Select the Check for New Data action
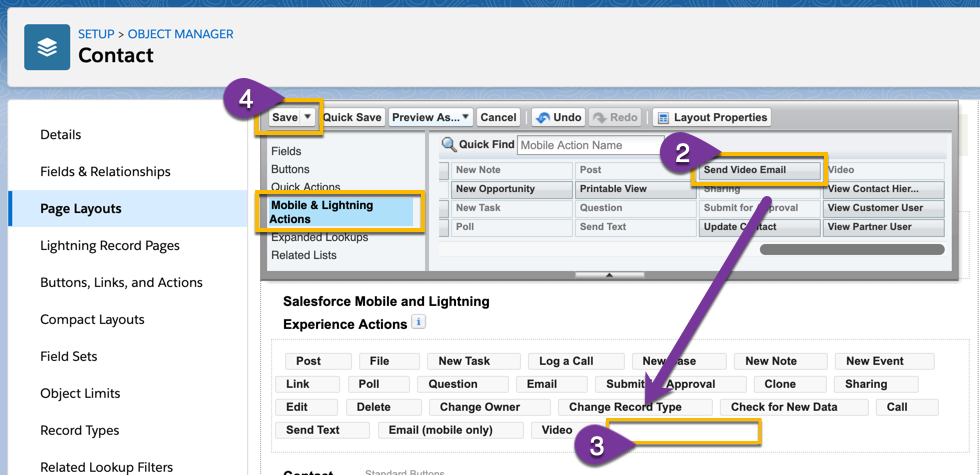Screen dimensions: 980x475 [x=794, y=408]
